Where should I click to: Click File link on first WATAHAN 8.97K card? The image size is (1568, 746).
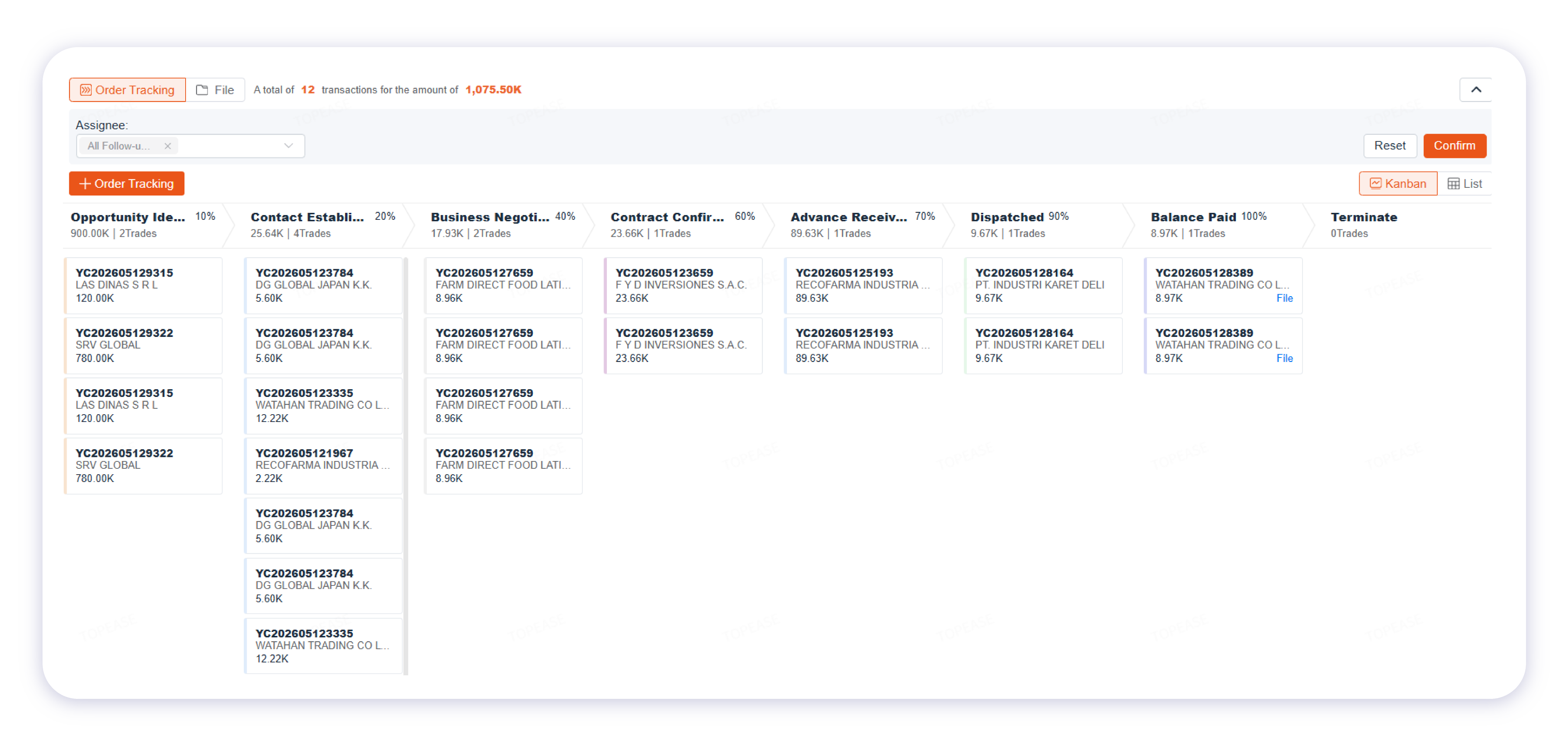1284,298
